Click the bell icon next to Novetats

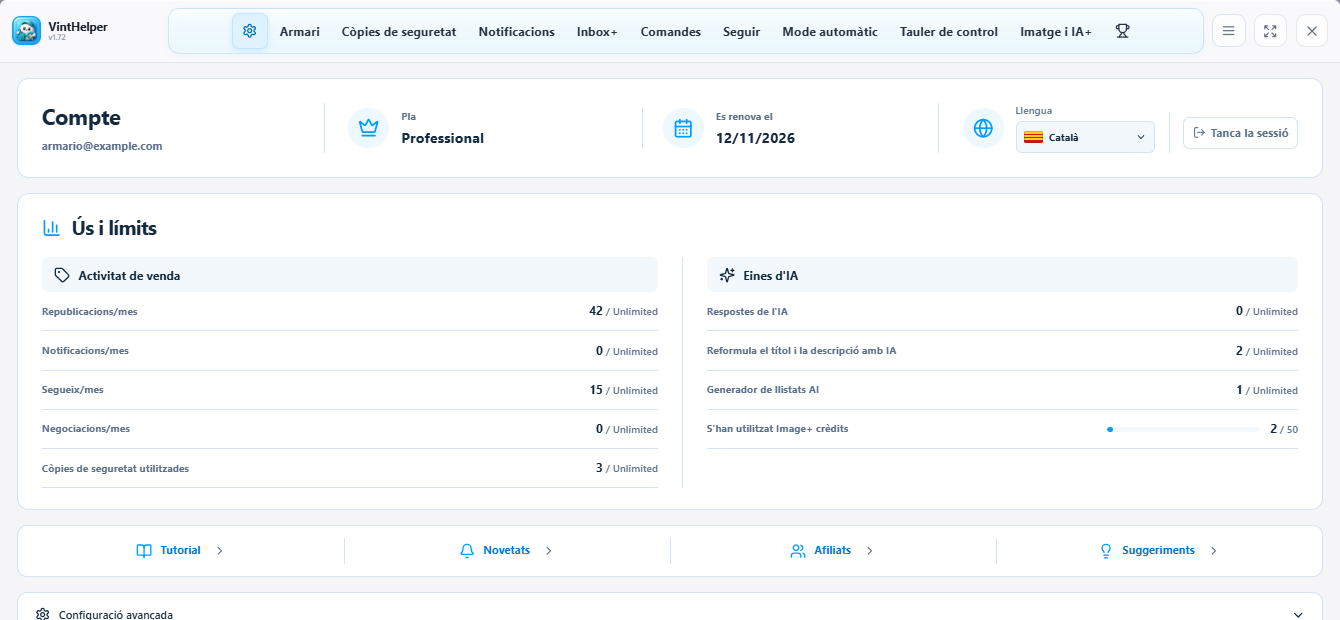pyautogui.click(x=467, y=551)
